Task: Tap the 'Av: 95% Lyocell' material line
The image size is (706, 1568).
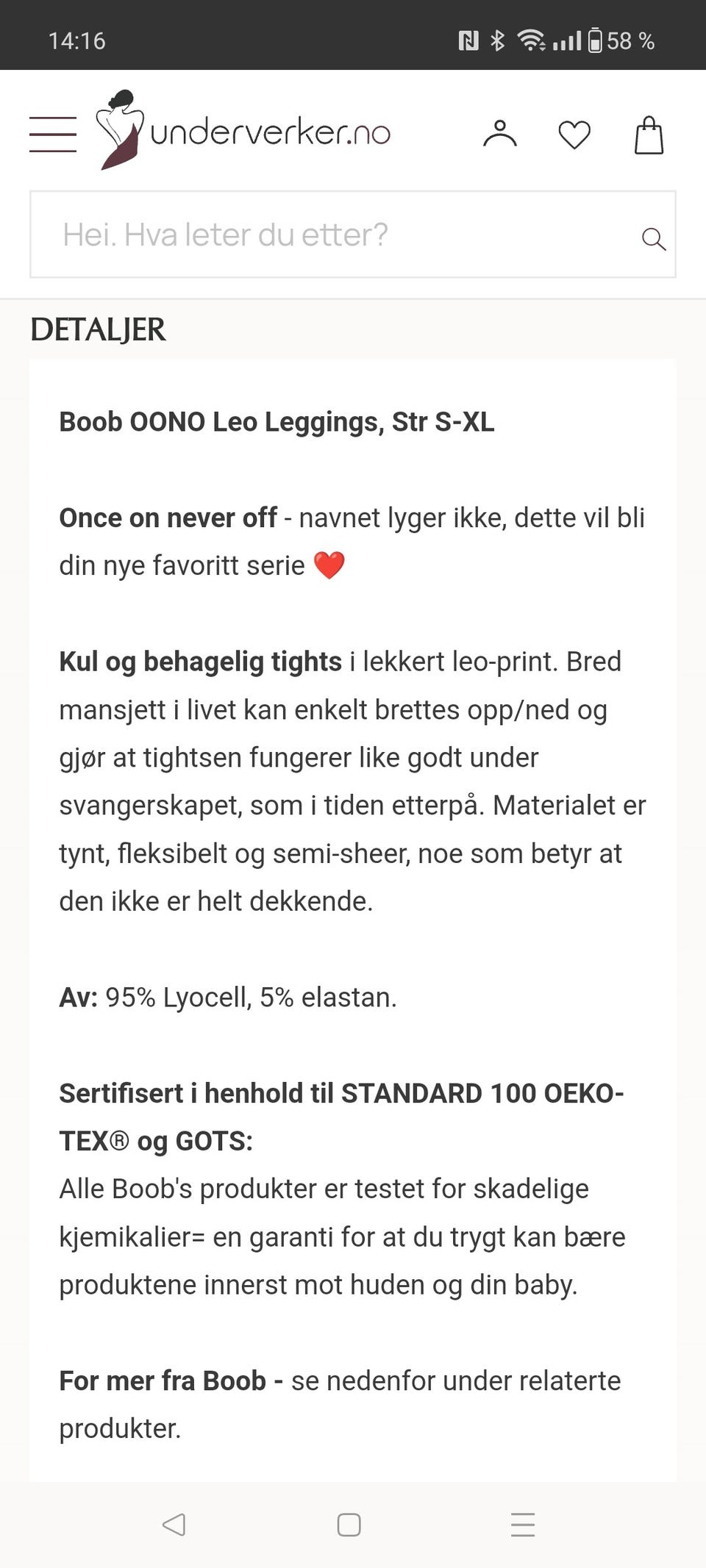Action: (x=228, y=998)
